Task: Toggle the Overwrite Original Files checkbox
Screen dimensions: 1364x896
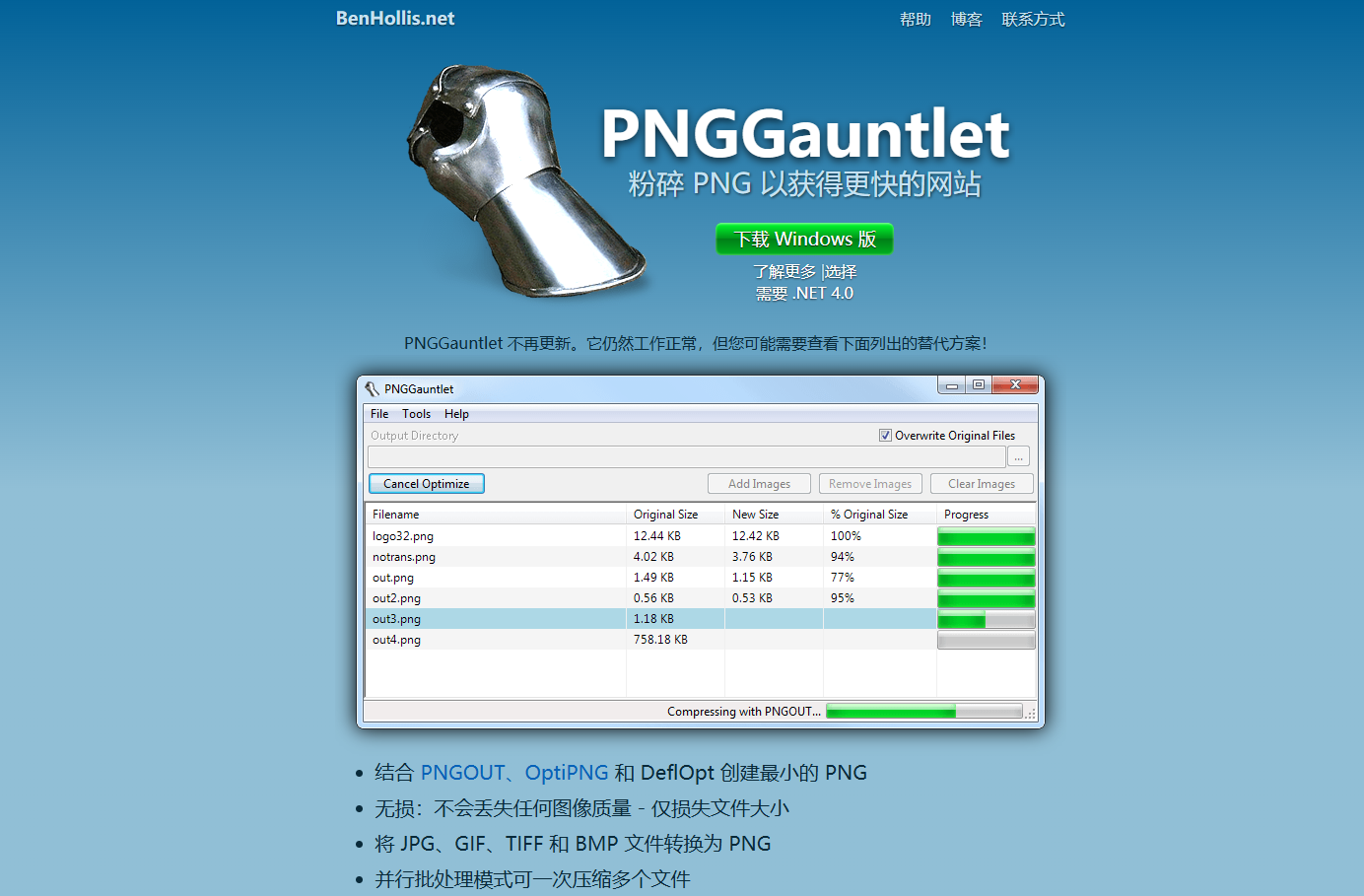Action: (x=885, y=435)
